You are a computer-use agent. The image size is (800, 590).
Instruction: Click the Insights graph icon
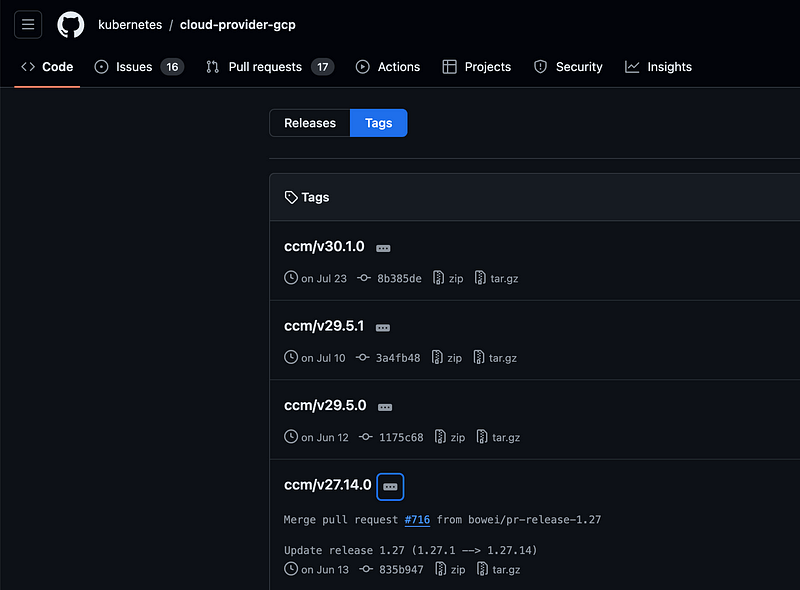click(x=632, y=67)
